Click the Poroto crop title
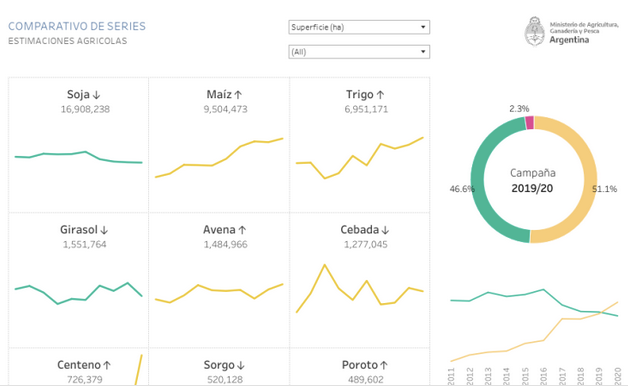Screen dimensions: 628x386 pos(360,365)
